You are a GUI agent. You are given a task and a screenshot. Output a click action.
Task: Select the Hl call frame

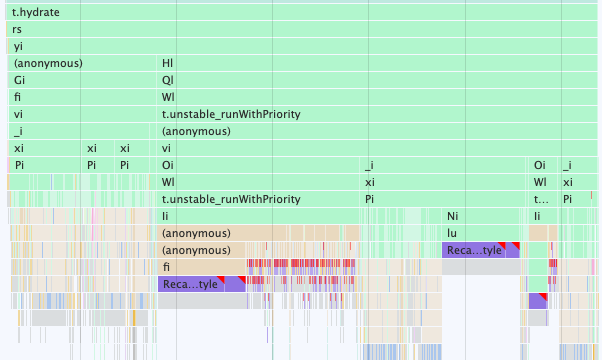377,63
